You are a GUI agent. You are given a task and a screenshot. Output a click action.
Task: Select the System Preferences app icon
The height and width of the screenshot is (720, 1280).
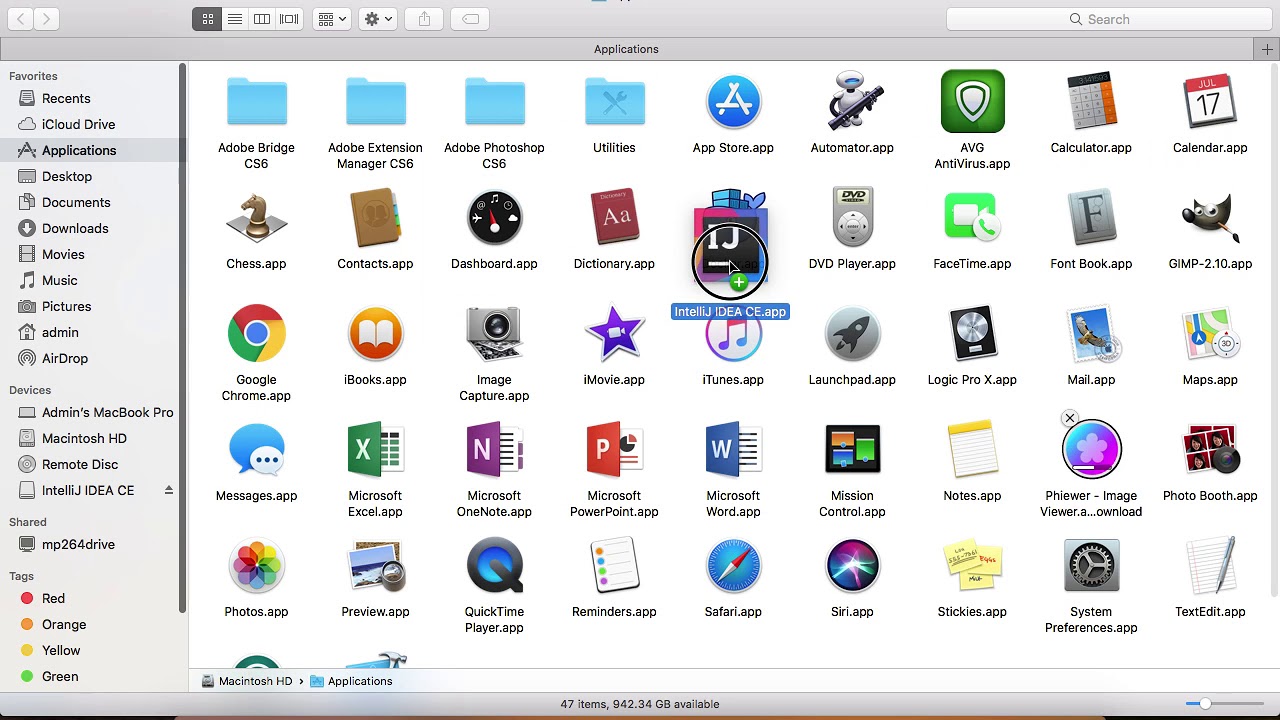point(1091,565)
